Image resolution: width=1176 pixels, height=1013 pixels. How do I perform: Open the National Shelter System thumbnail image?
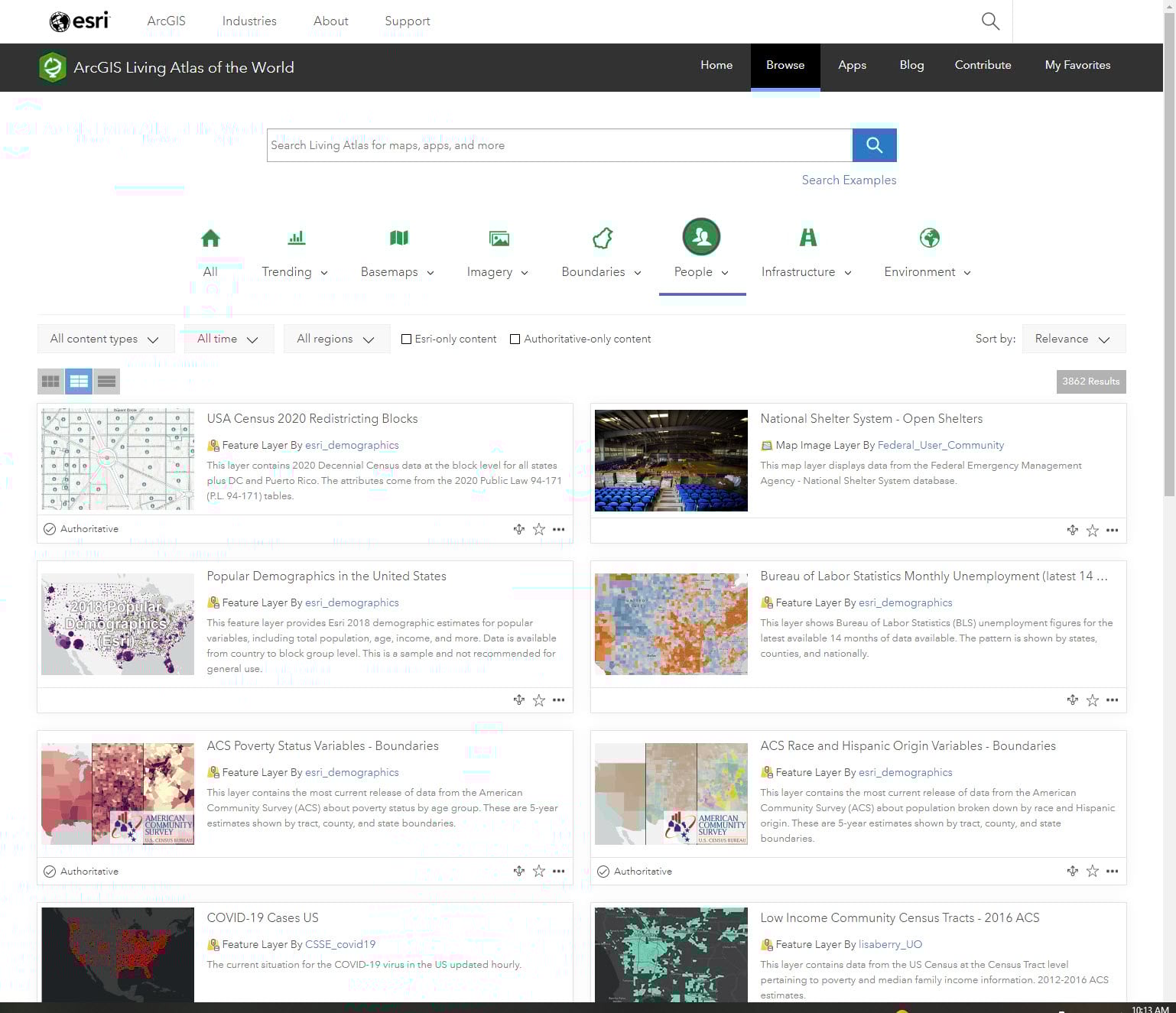point(671,460)
